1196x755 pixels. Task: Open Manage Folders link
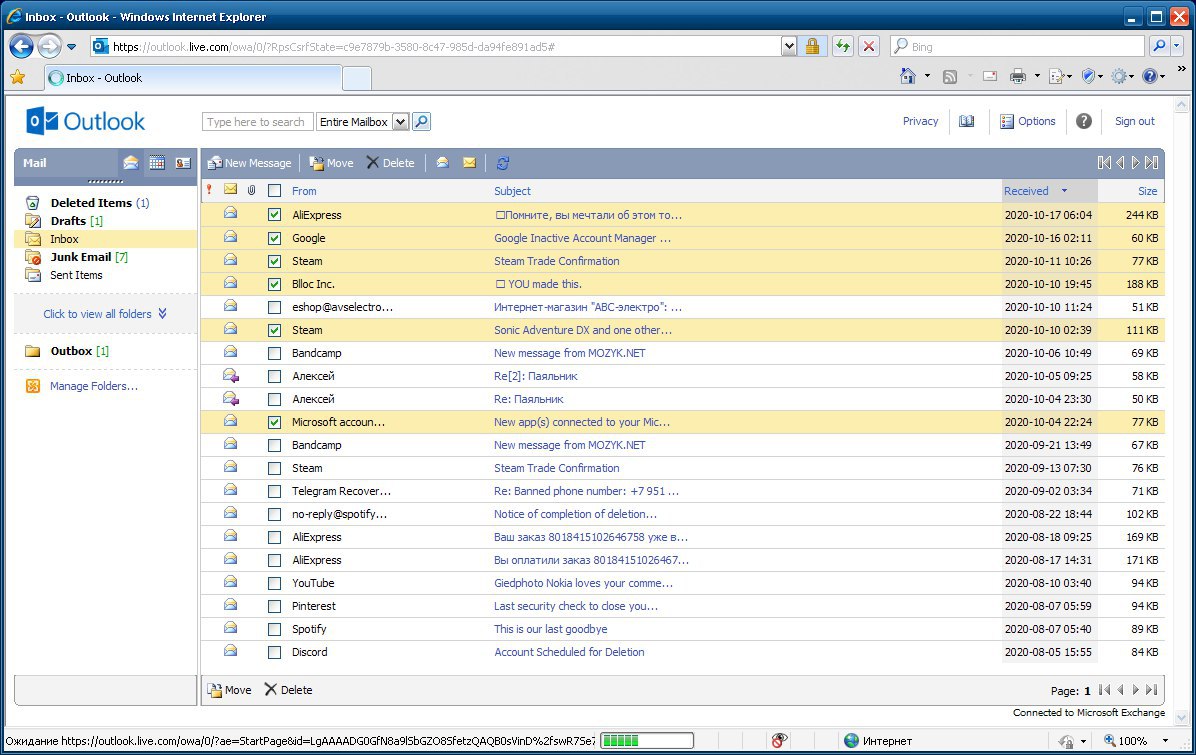[x=94, y=386]
